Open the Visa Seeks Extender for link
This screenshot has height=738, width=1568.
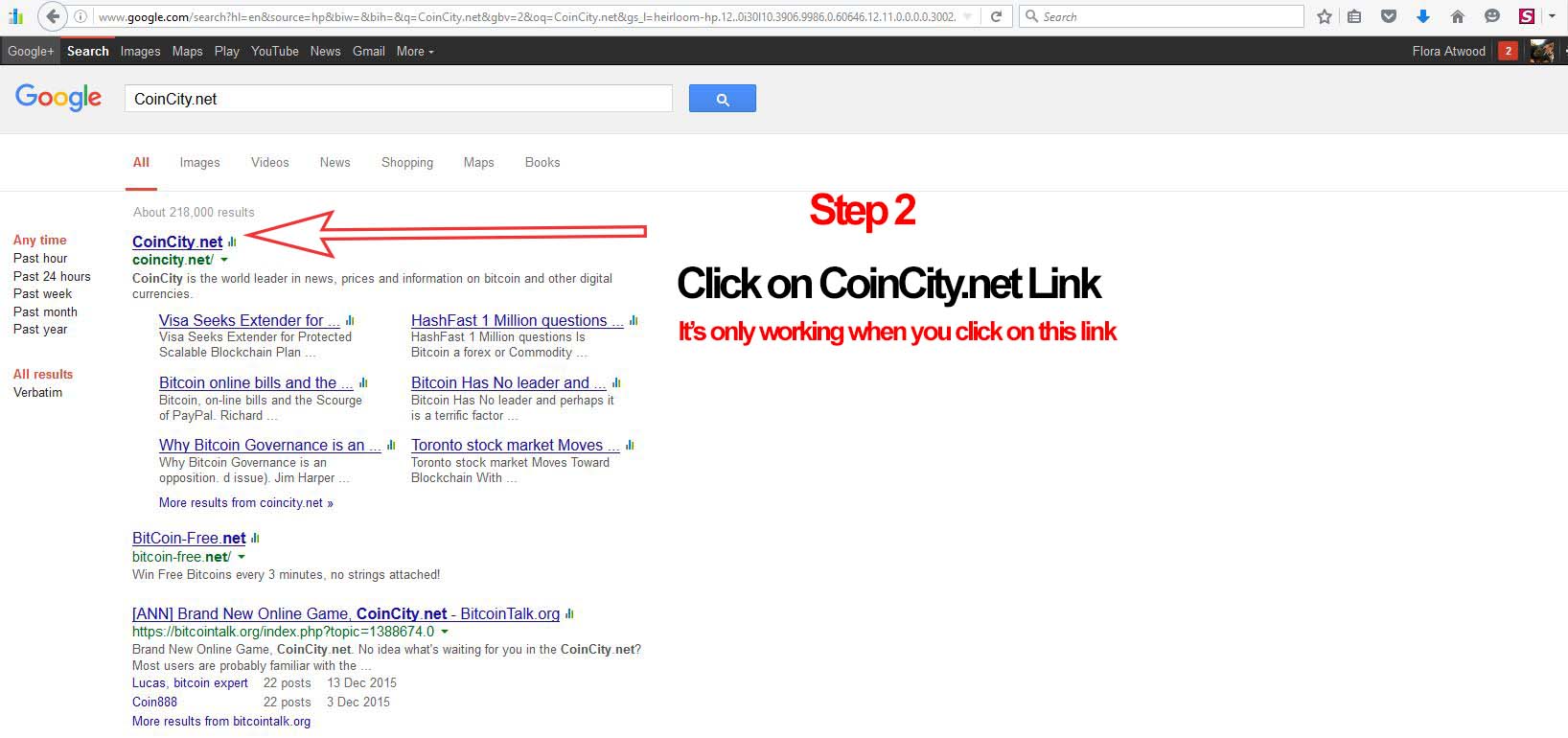click(x=249, y=320)
